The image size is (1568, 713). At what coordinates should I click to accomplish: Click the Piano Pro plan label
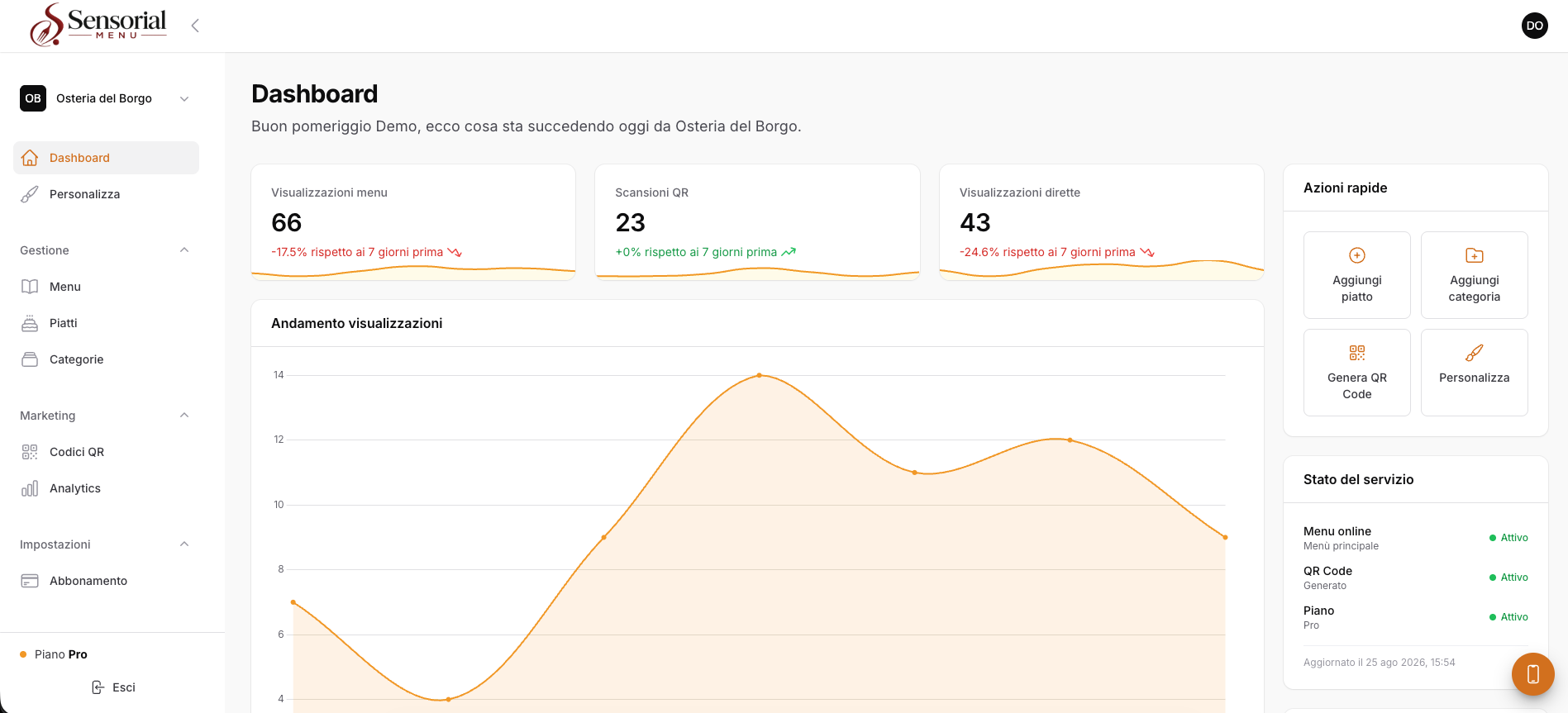click(x=61, y=654)
